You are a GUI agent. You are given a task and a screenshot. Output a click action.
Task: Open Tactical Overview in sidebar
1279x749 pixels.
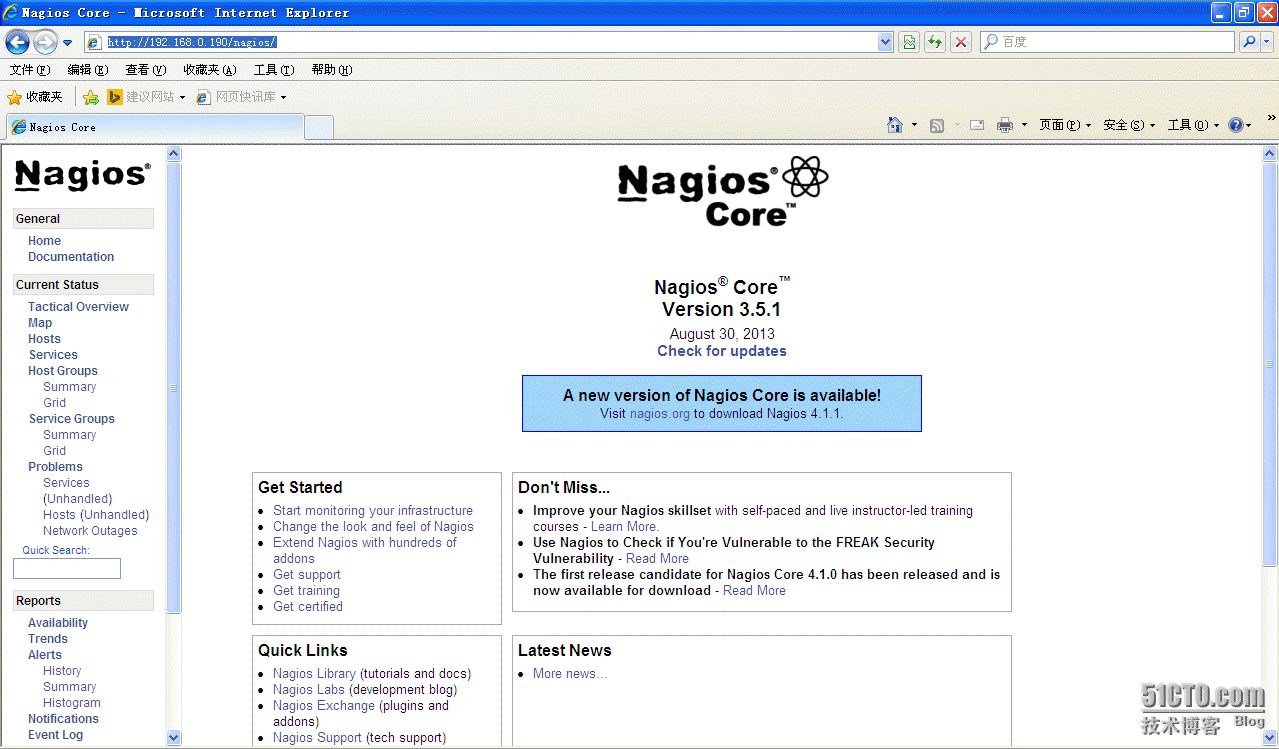coord(78,307)
